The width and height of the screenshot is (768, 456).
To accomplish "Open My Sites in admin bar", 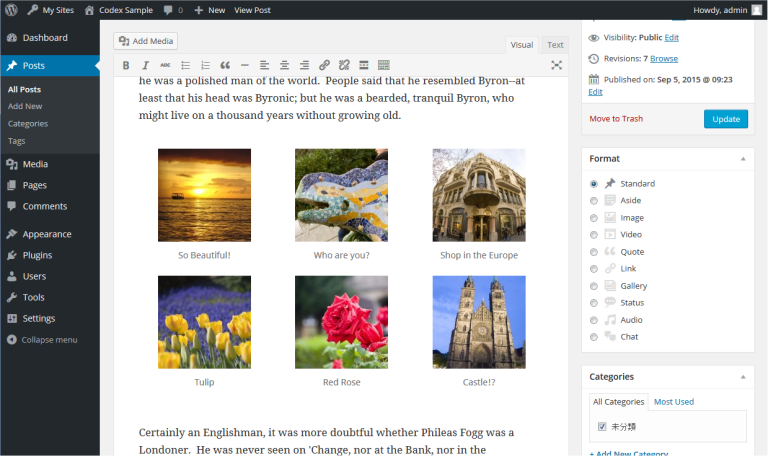I will coord(50,10).
